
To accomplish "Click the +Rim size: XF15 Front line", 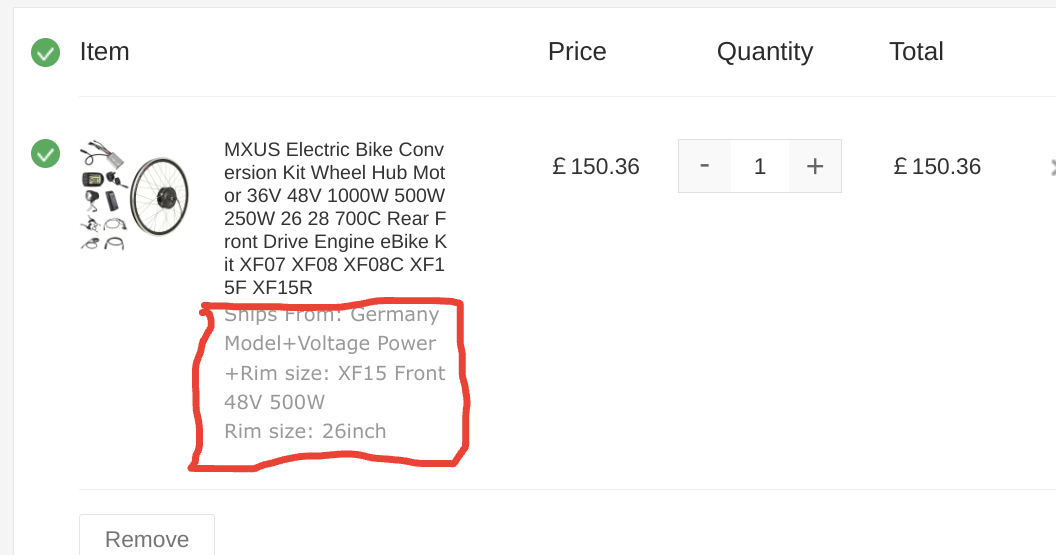I will 335,373.
